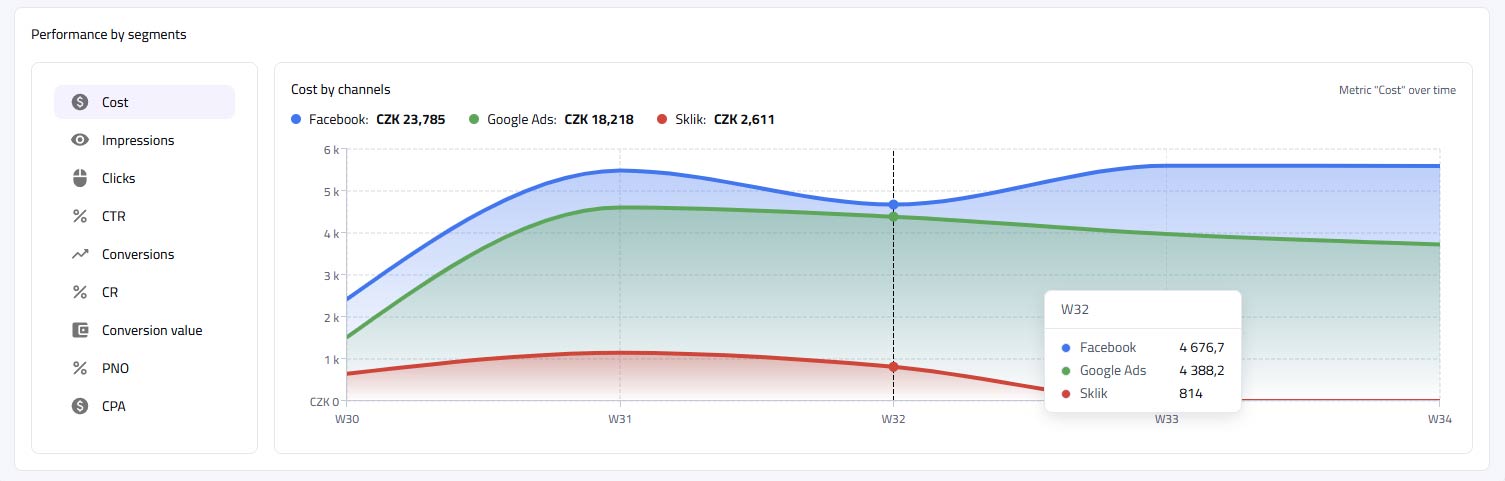The width and height of the screenshot is (1505, 481).
Task: Click the CPA dollar icon
Action: coord(80,406)
